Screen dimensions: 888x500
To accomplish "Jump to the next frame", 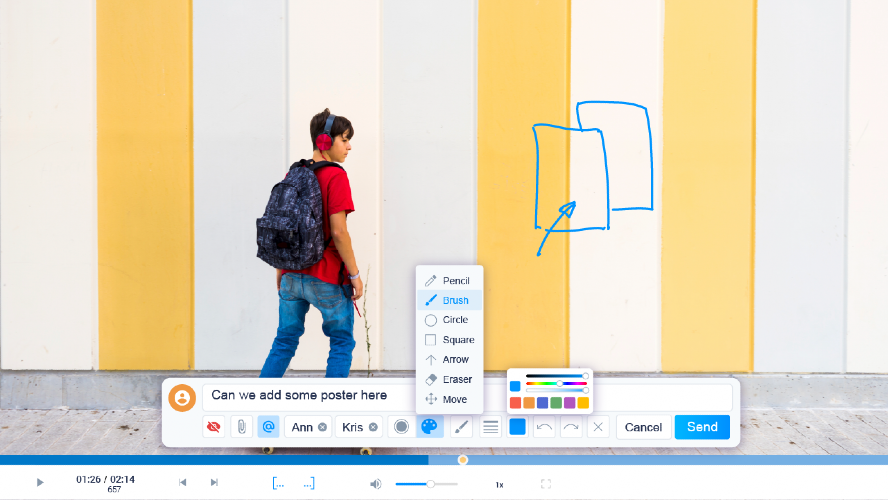I will (214, 482).
